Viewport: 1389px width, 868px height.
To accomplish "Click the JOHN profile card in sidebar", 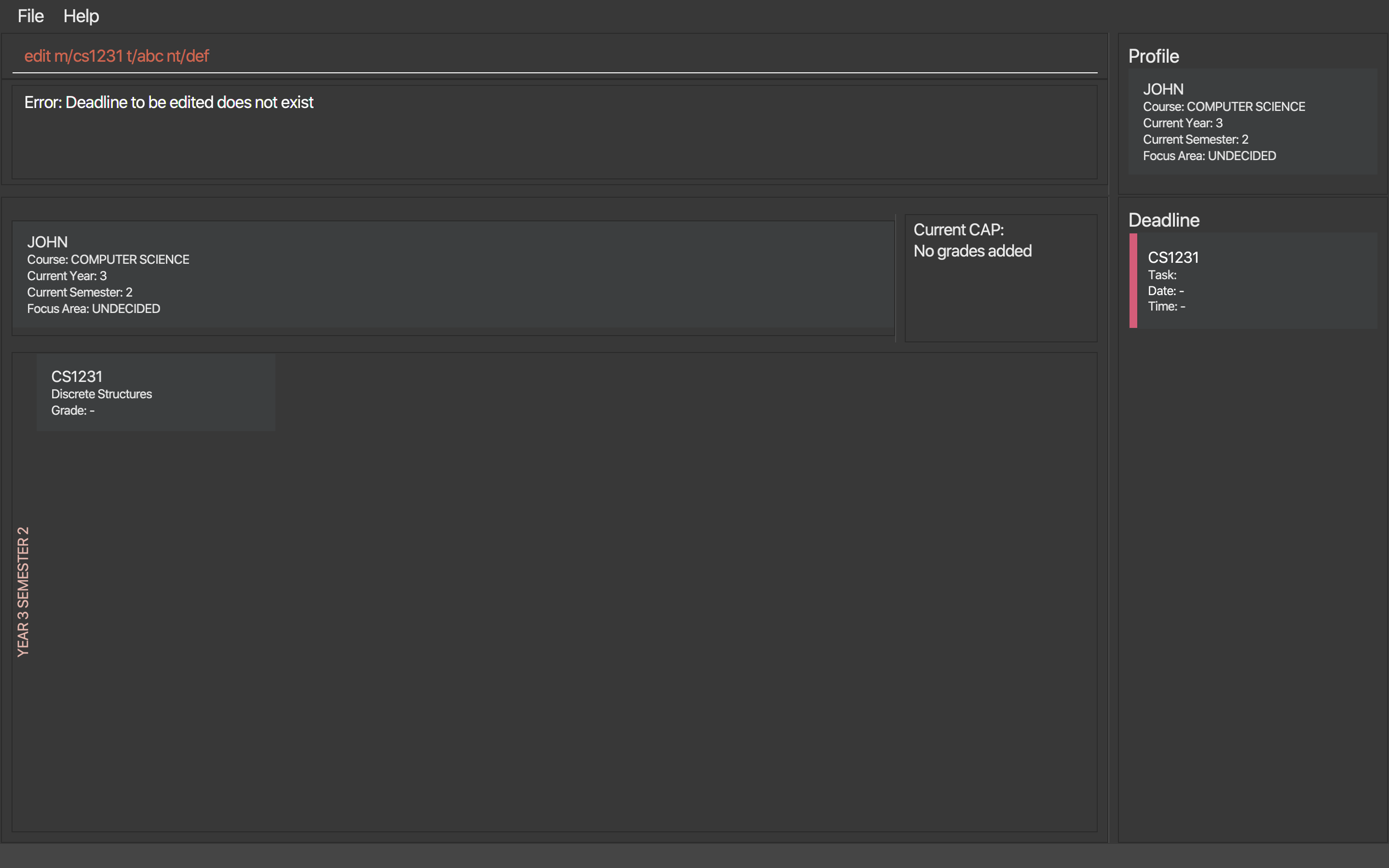I will pyautogui.click(x=1253, y=122).
